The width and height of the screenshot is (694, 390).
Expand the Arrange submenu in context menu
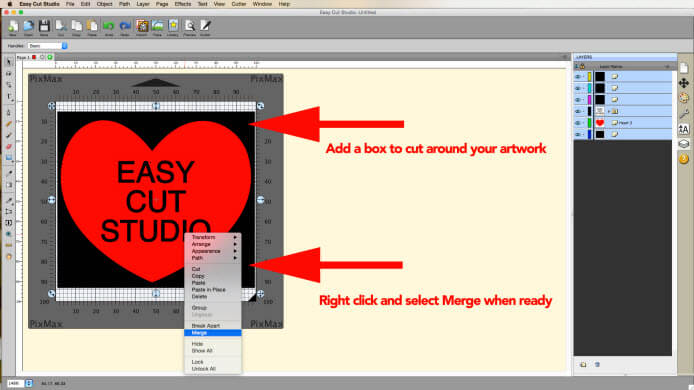pyautogui.click(x=213, y=244)
